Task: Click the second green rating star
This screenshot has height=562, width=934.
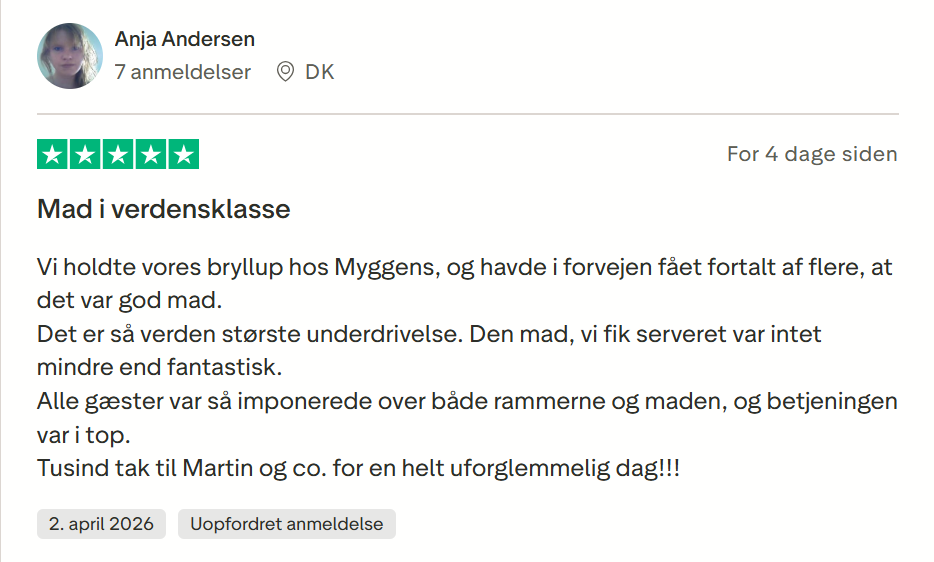Action: point(86,154)
